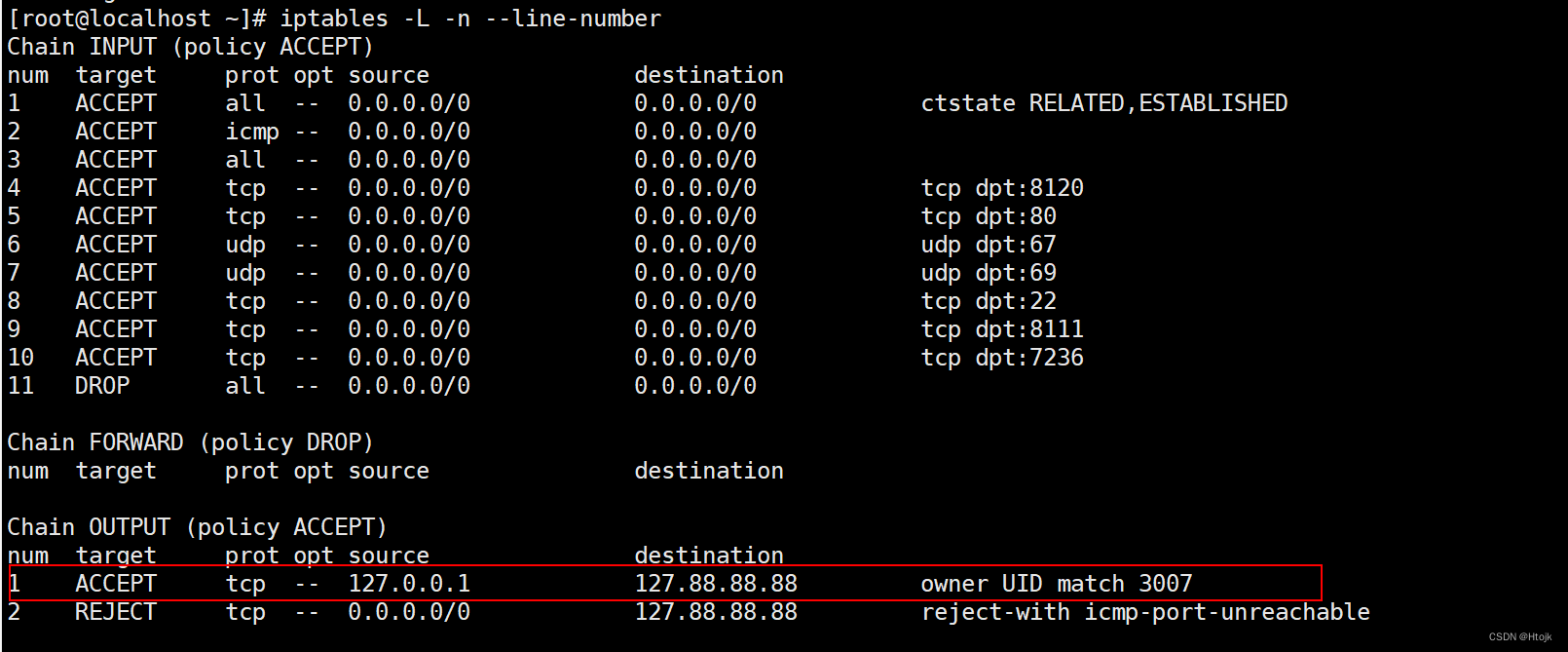The height and width of the screenshot is (652, 1568).
Task: Click the 'DROP' target in rule 11
Action: click(x=102, y=386)
